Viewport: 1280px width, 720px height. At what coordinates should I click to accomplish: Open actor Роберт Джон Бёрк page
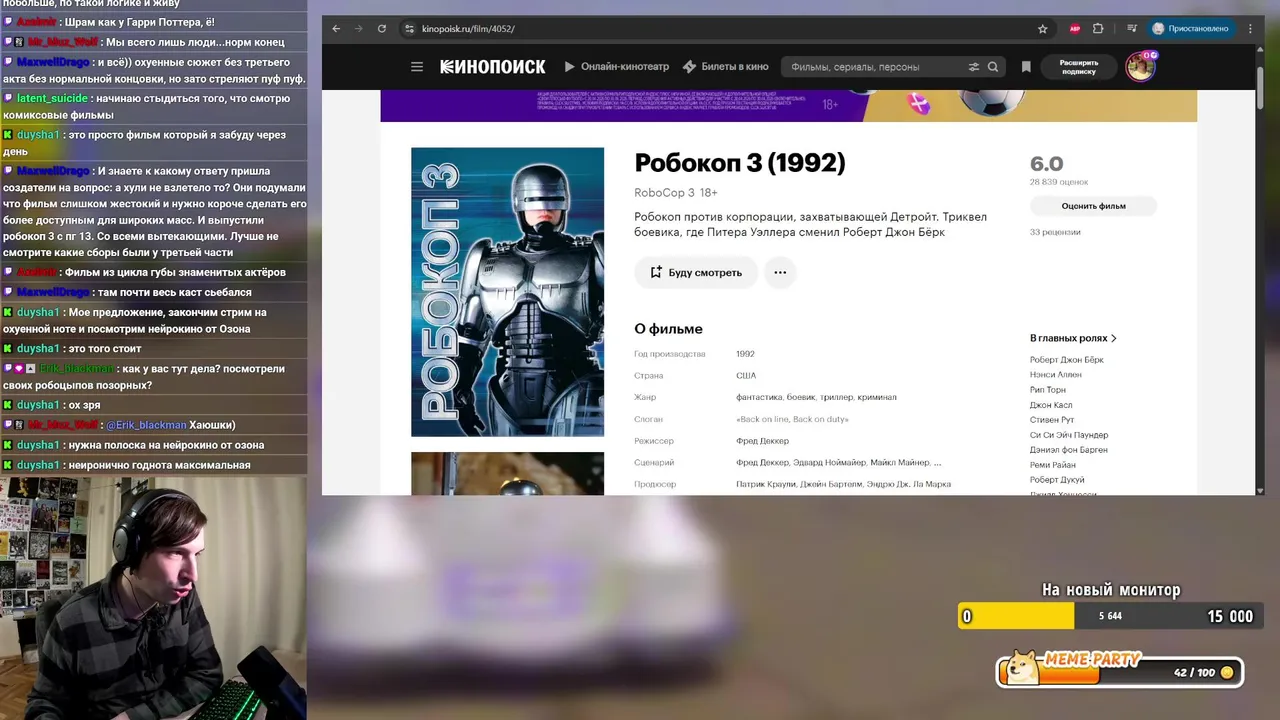[x=1067, y=360]
